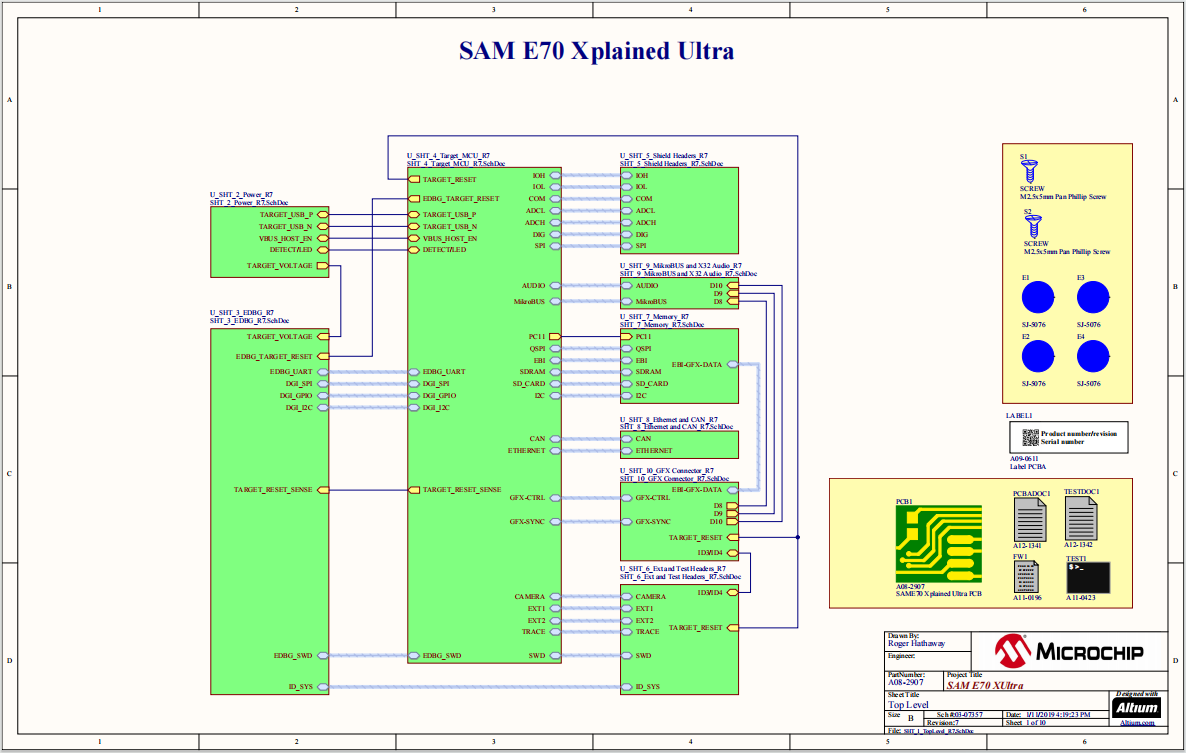Select the E1 blue circle footprint

pyautogui.click(x=1037, y=298)
